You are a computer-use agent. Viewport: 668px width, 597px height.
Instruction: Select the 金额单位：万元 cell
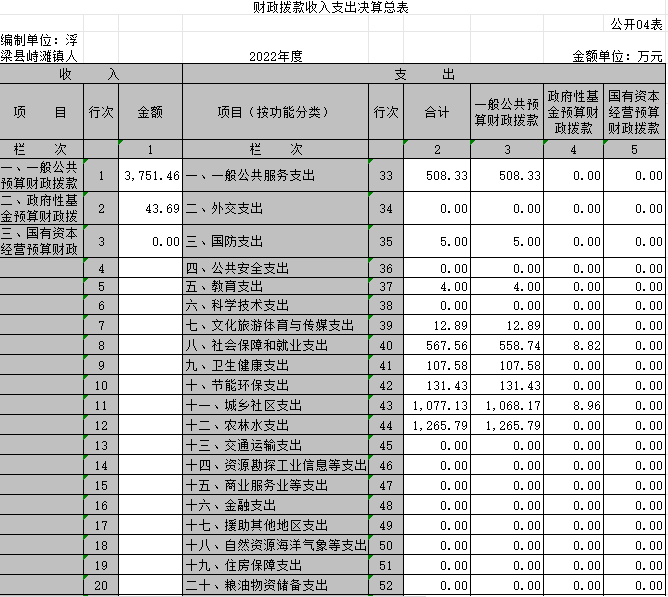[617, 57]
